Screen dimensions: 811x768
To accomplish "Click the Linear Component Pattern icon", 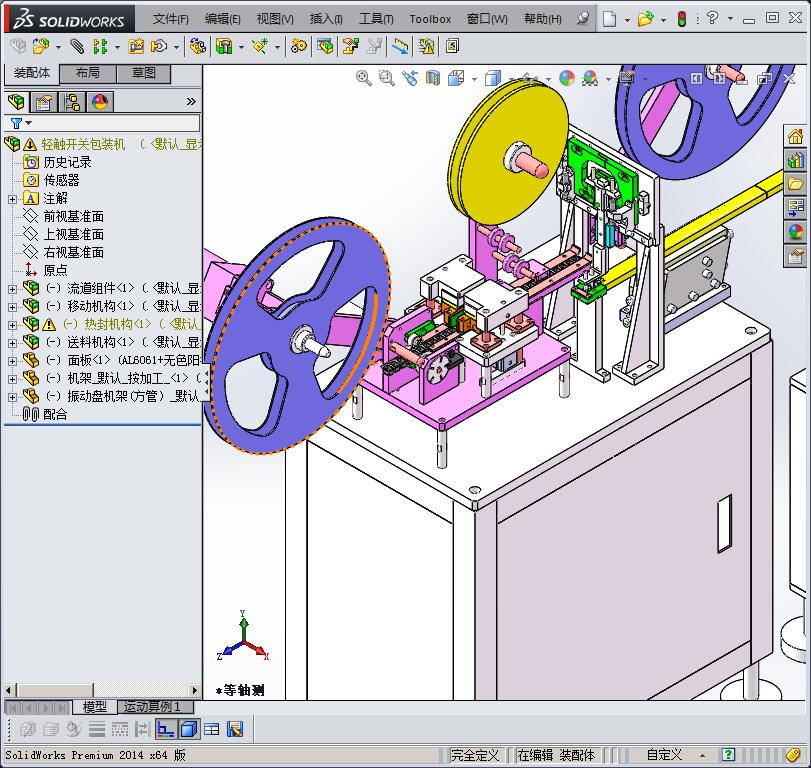I will 100,47.
